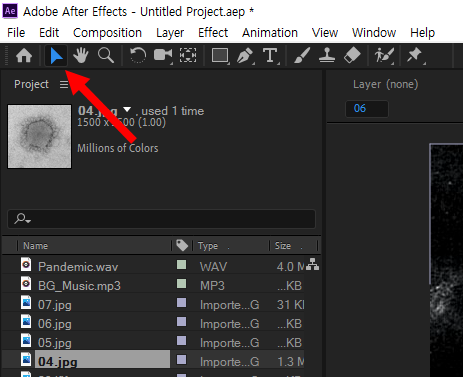This screenshot has width=463, height=377.
Task: Click the 06.jpg label color swatch
Action: click(181, 322)
